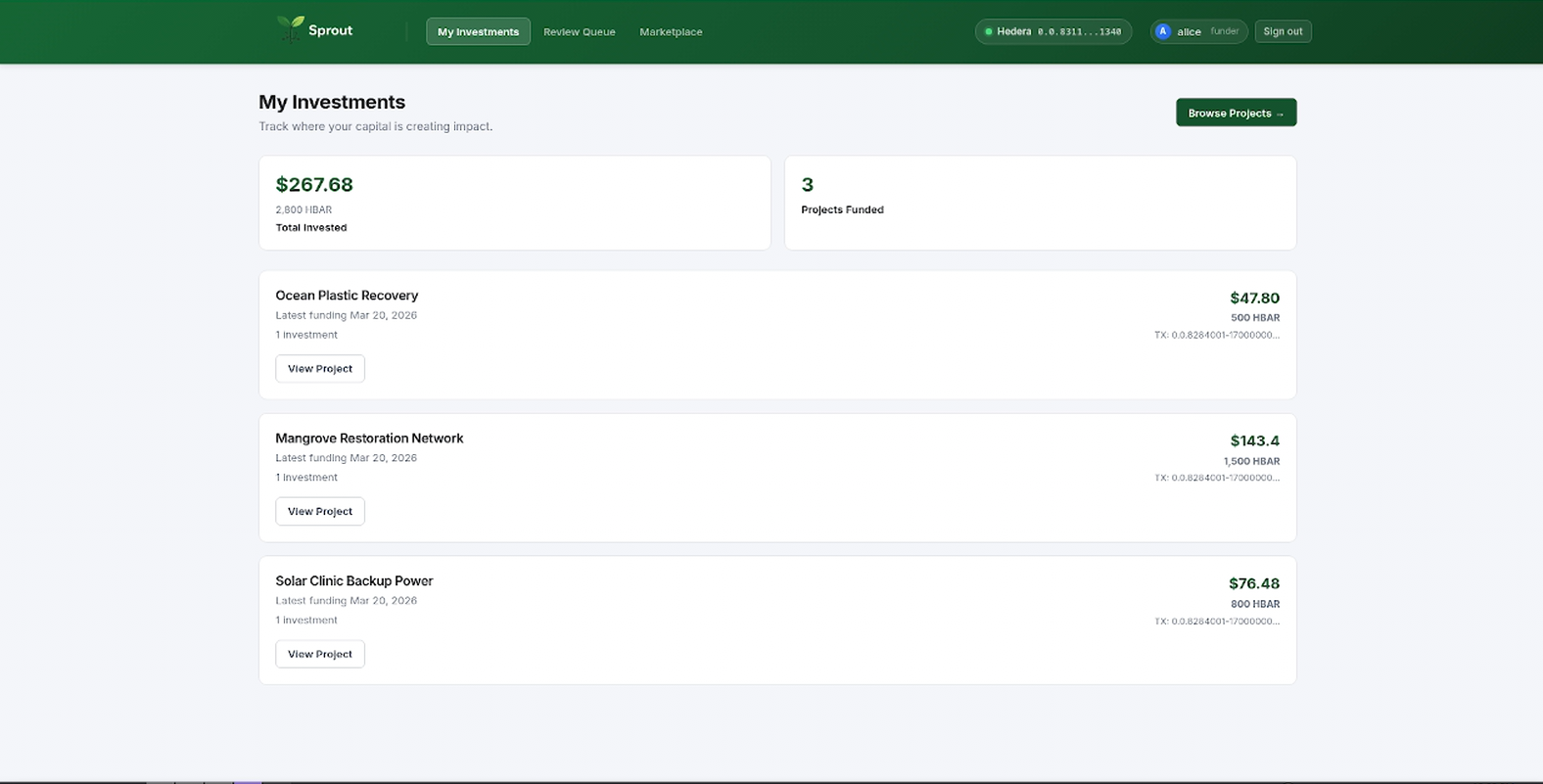Click Mangrove Restoration 1 investment text
The height and width of the screenshot is (784, 1543).
click(306, 478)
